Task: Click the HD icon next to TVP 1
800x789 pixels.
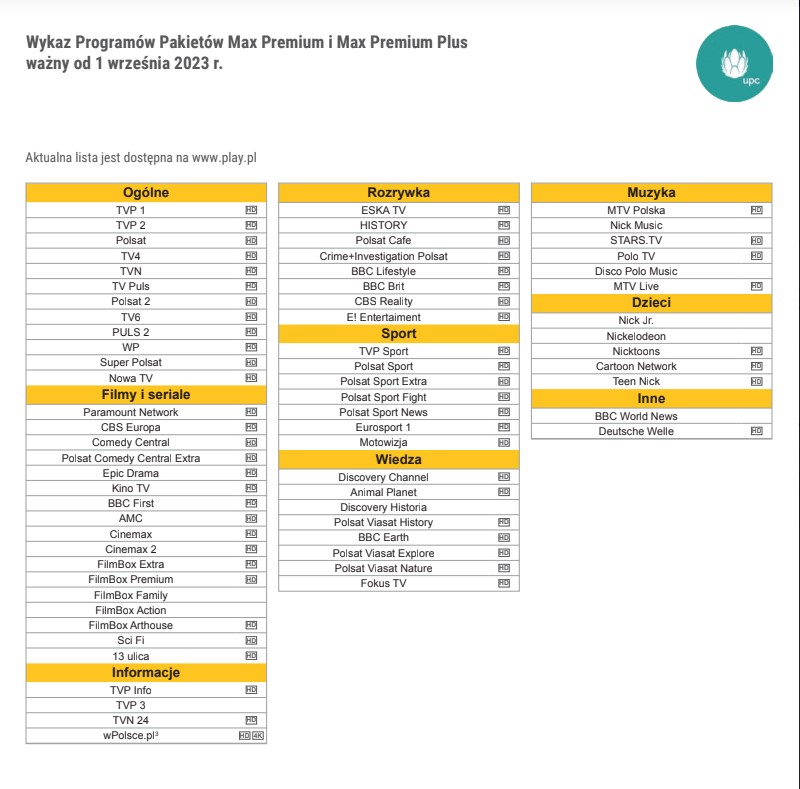Action: 251,210
